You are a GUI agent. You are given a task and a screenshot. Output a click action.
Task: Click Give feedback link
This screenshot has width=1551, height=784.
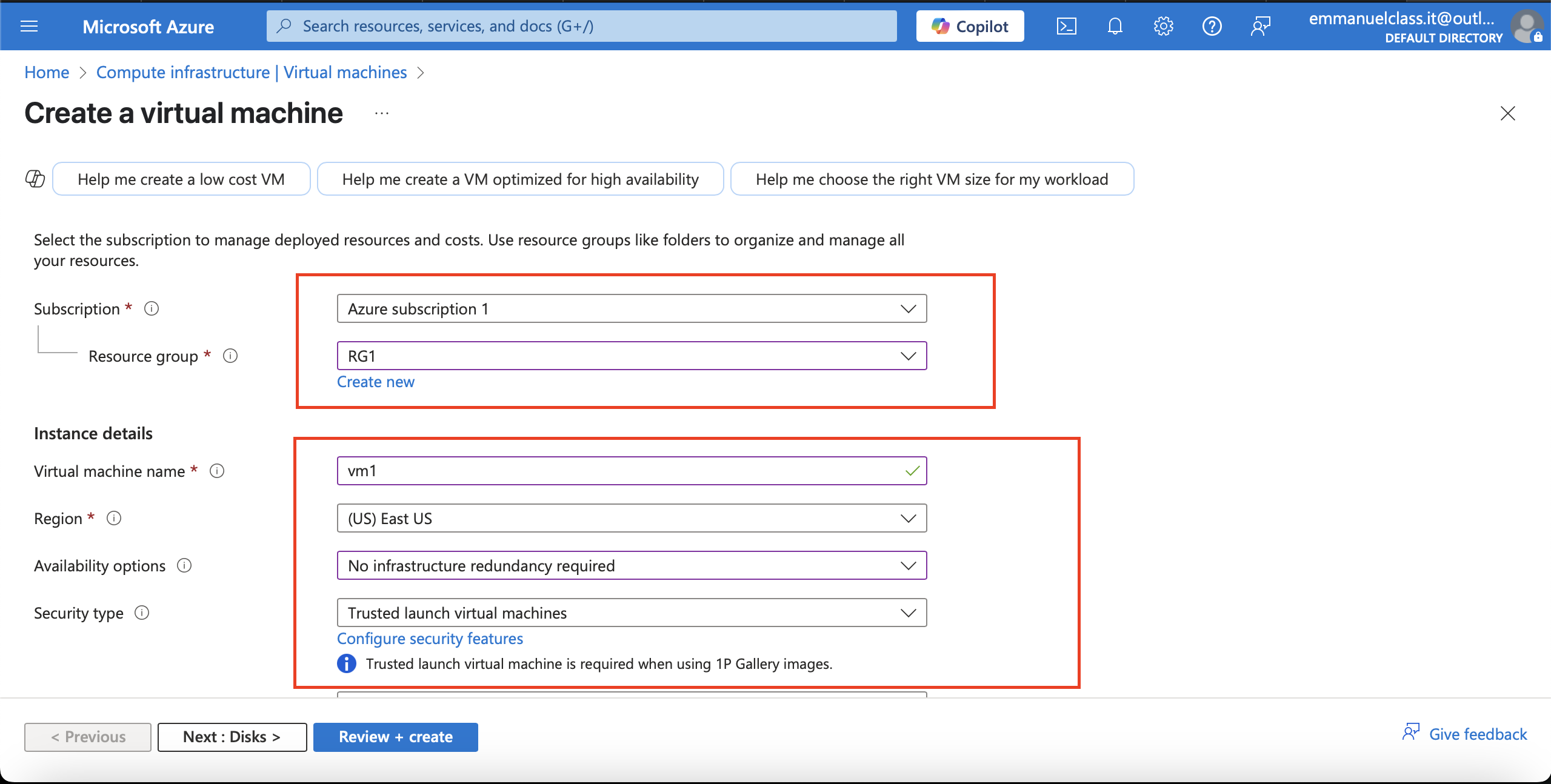pos(1478,734)
